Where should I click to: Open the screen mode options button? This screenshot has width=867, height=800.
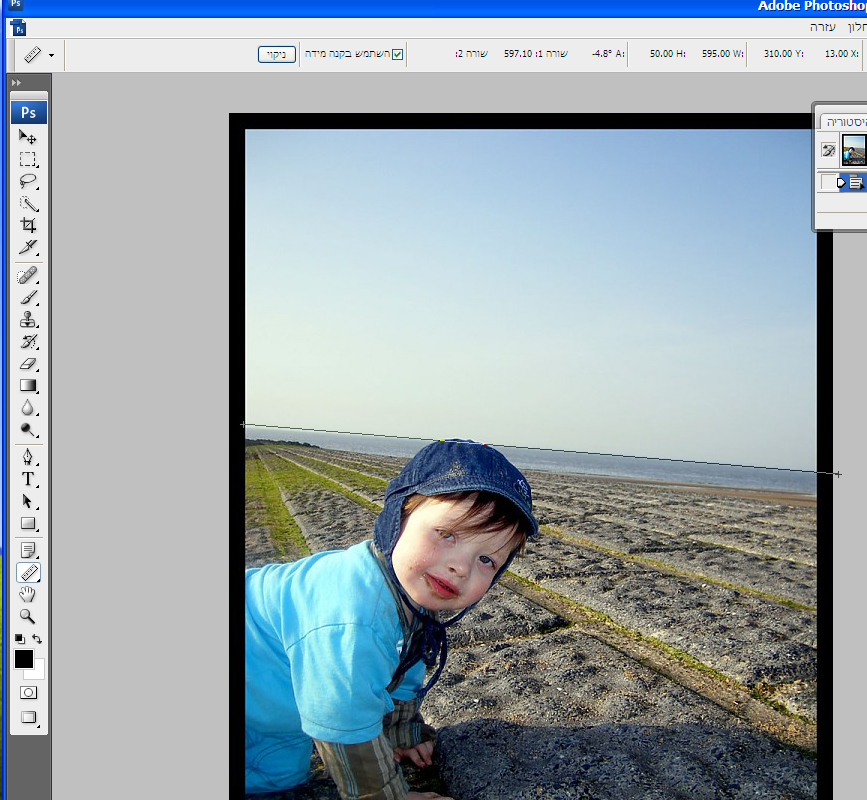28,717
